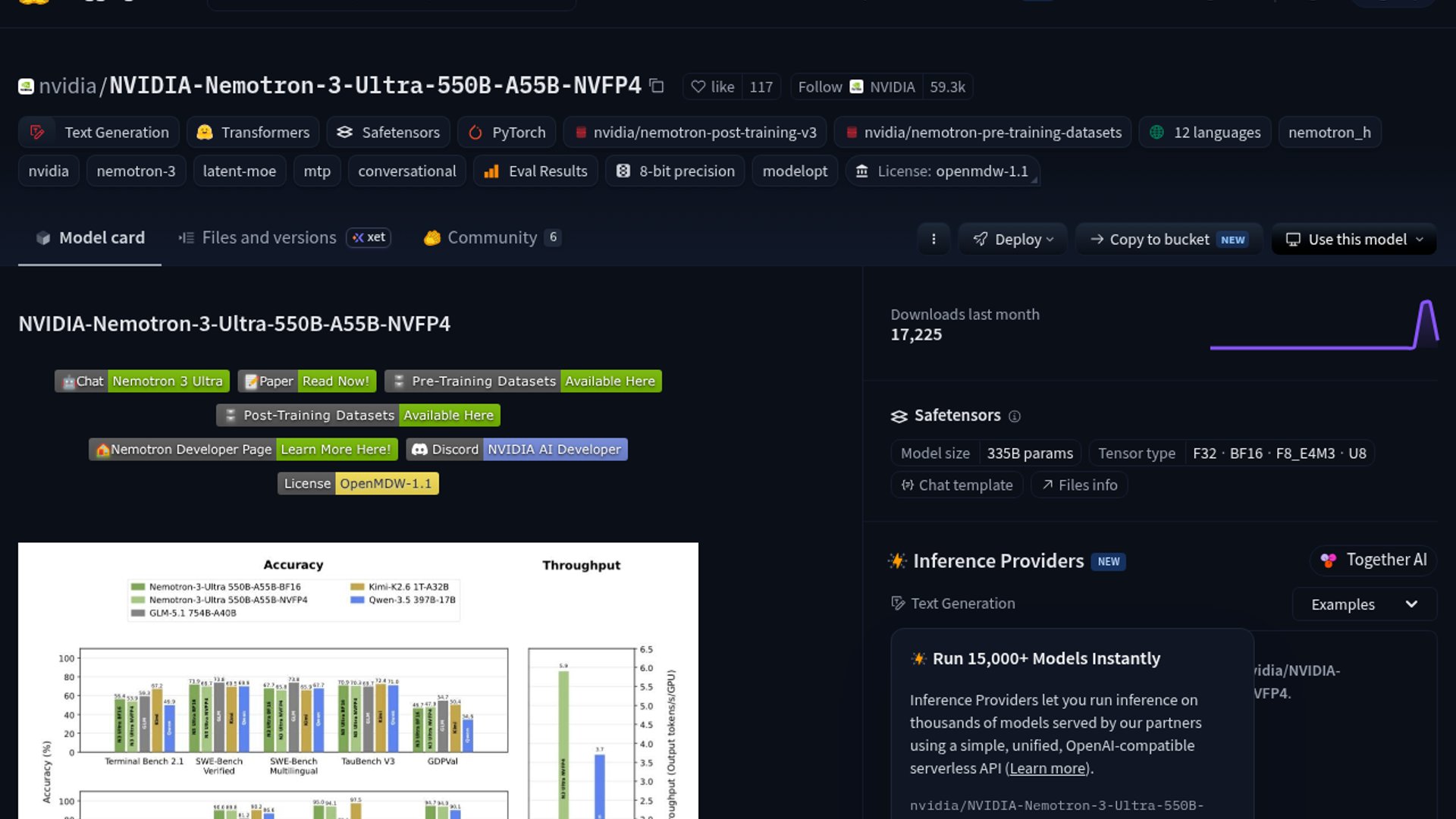Screen dimensions: 1456x819
Task: Click the PyTorch tag
Action: (x=507, y=133)
